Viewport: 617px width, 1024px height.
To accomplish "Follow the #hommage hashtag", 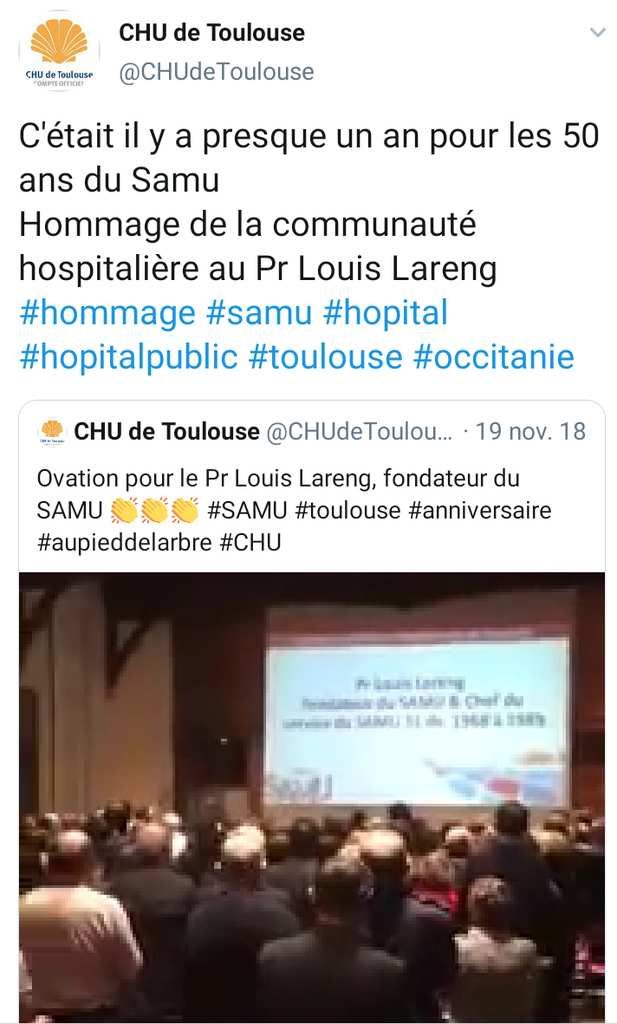I will click(x=107, y=312).
